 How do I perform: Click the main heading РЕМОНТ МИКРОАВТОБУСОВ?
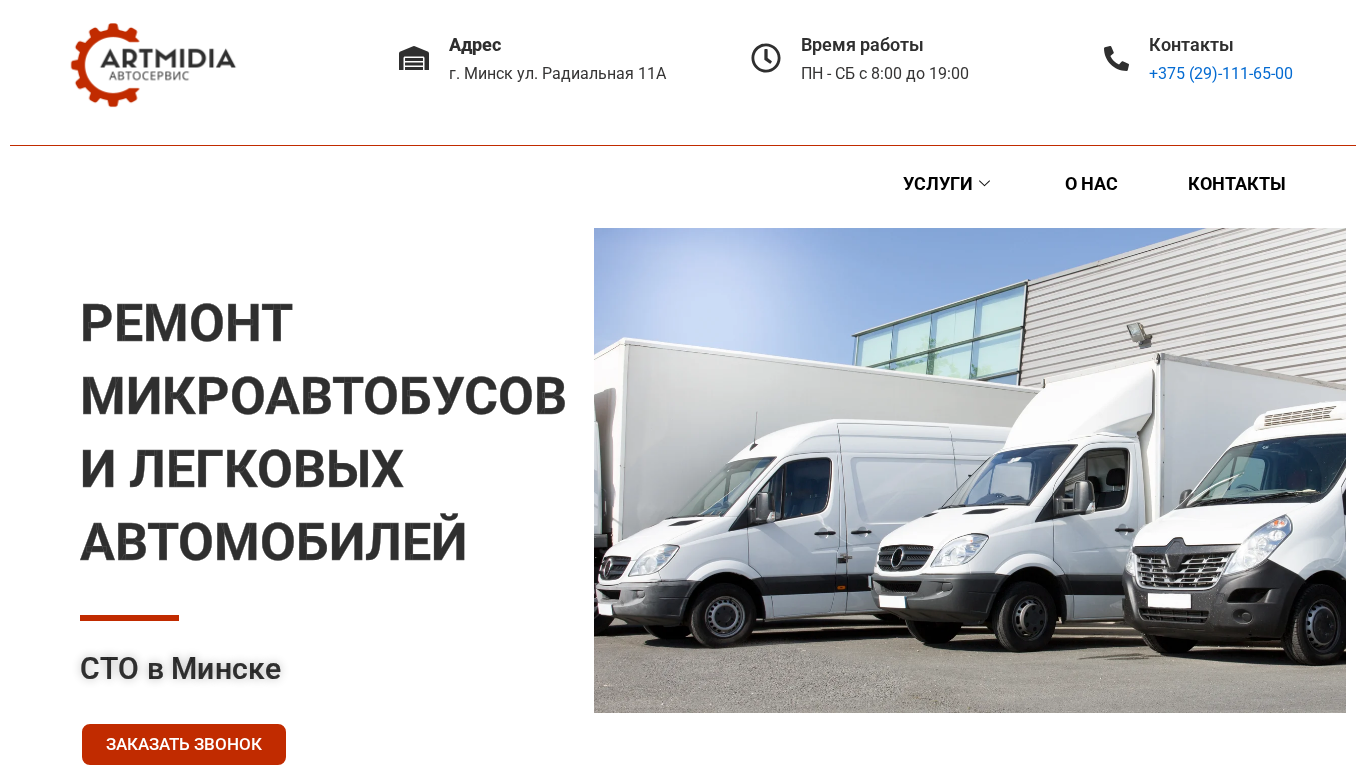pos(323,433)
